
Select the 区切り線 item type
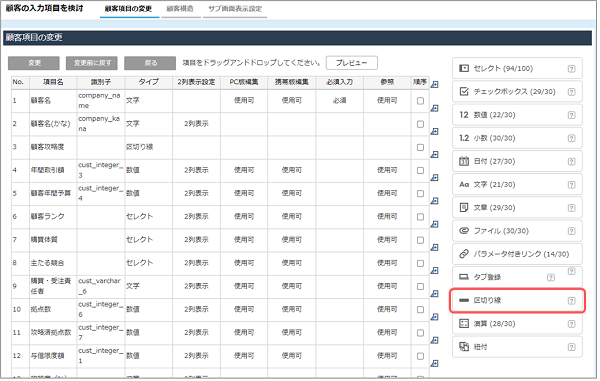coord(517,301)
